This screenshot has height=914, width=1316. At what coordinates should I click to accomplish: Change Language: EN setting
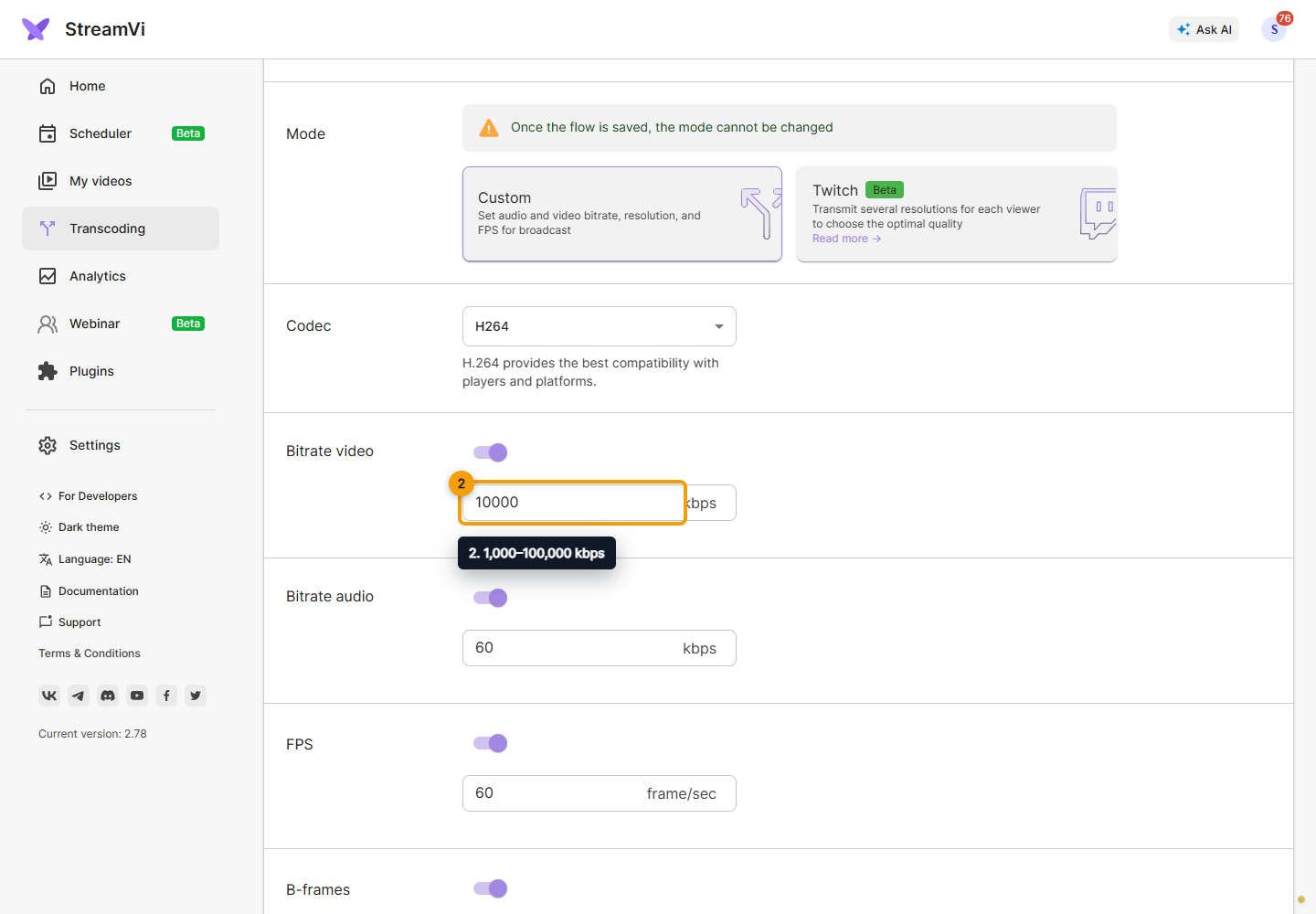85,559
